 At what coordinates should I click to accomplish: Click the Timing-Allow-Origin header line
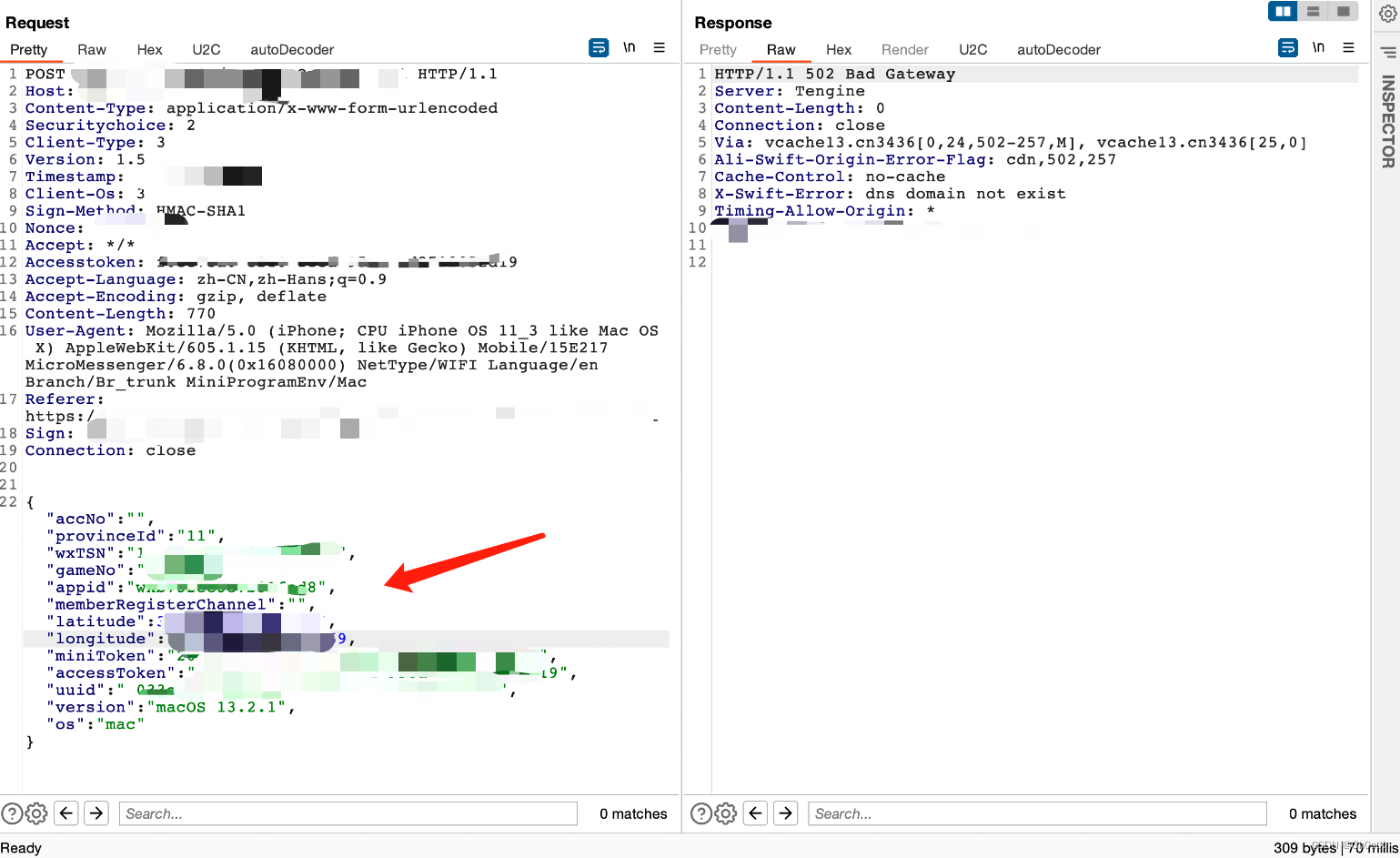point(824,211)
